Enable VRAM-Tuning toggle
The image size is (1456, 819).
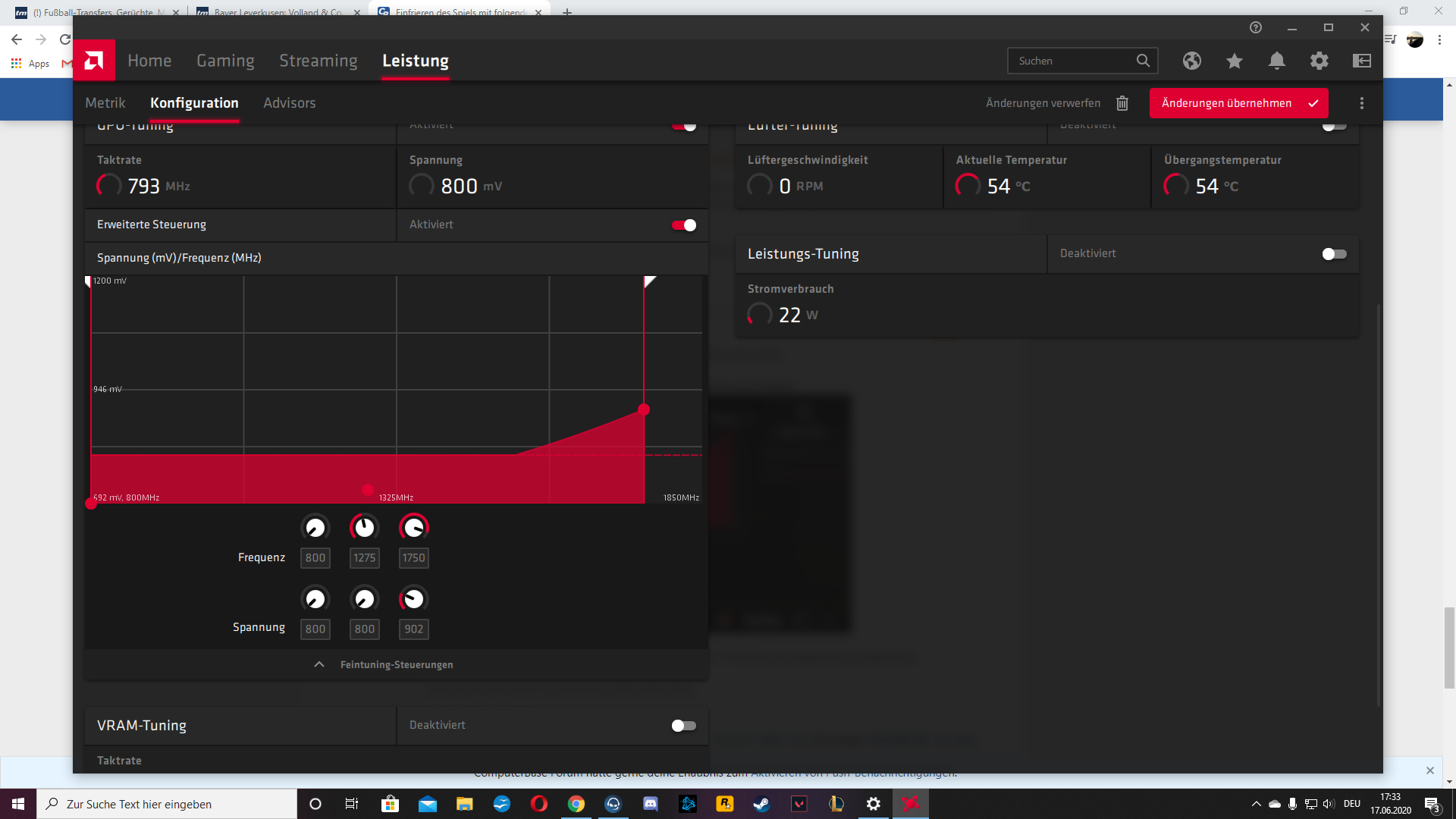click(x=683, y=726)
